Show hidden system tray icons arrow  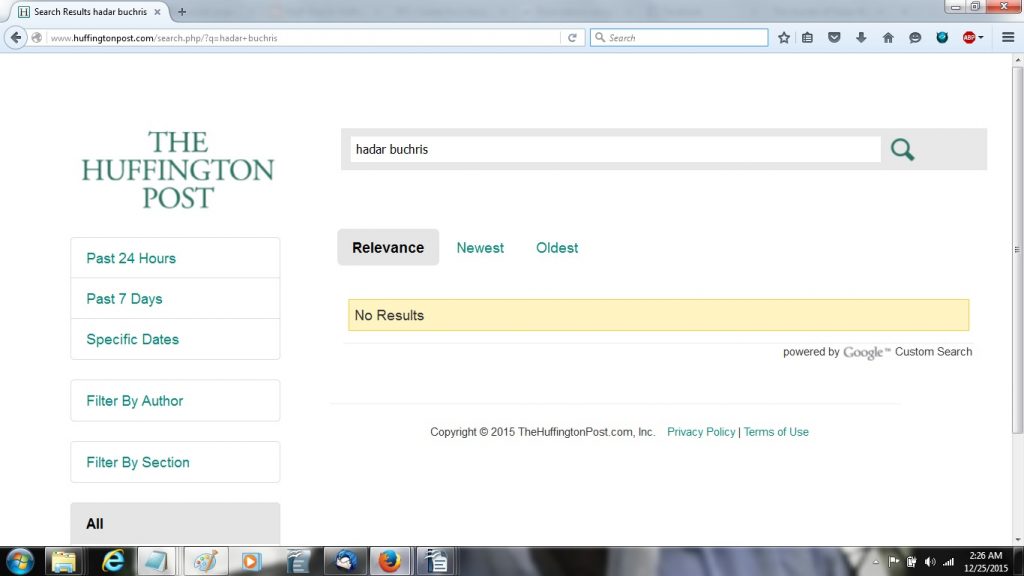point(875,562)
